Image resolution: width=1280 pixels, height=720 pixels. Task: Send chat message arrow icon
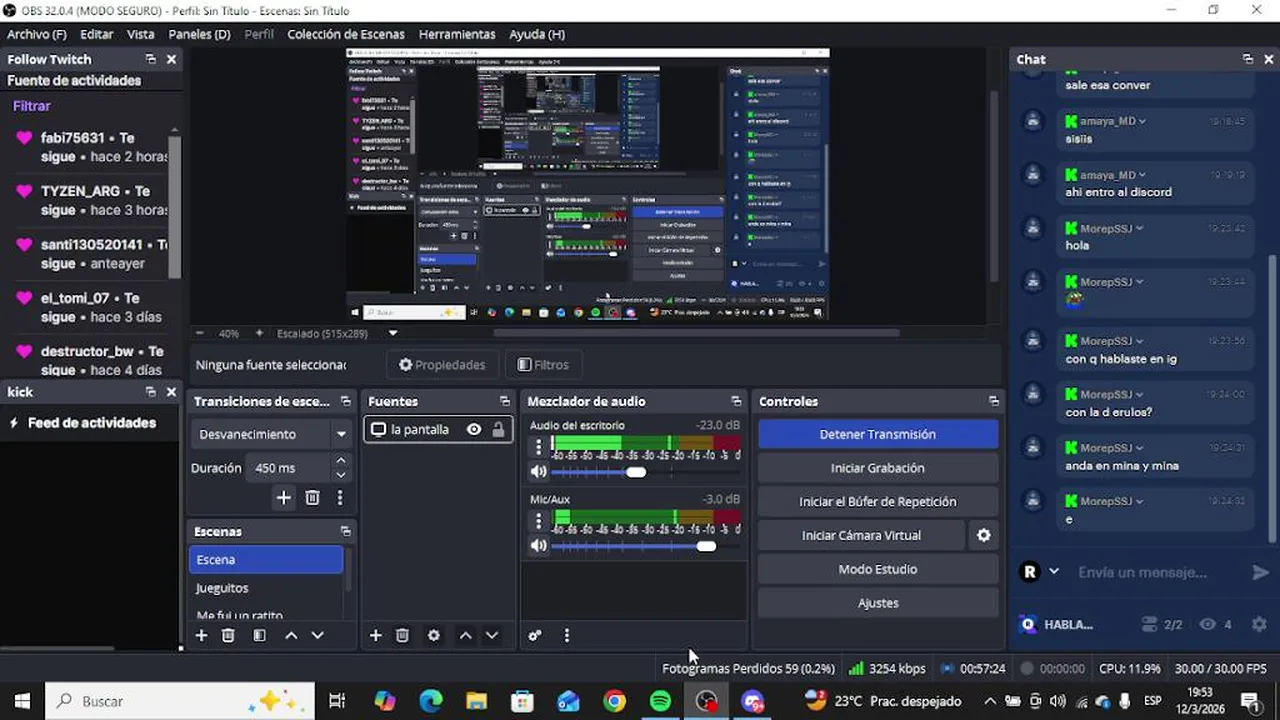1260,572
